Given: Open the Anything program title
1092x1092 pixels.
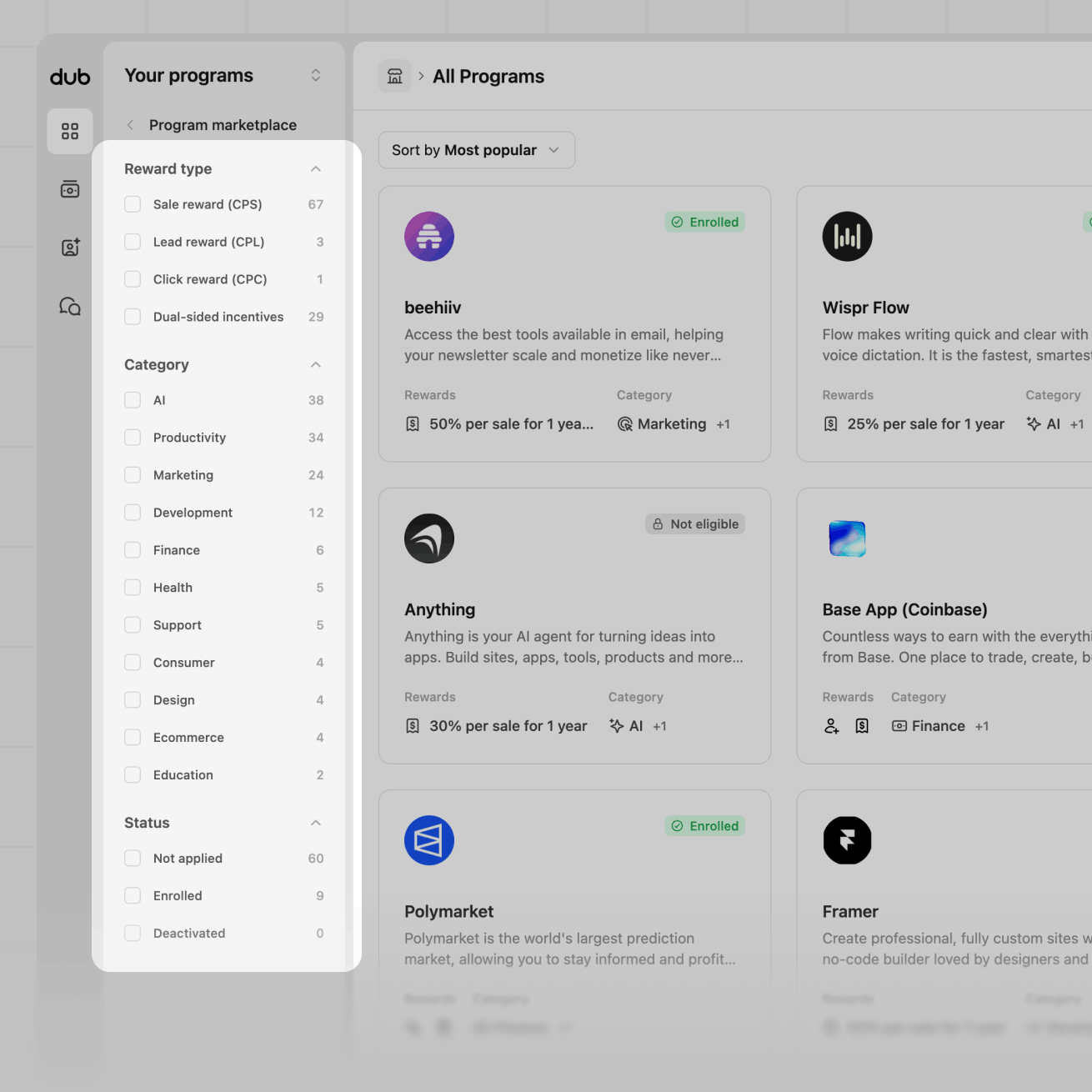Looking at the screenshot, I should (x=440, y=609).
